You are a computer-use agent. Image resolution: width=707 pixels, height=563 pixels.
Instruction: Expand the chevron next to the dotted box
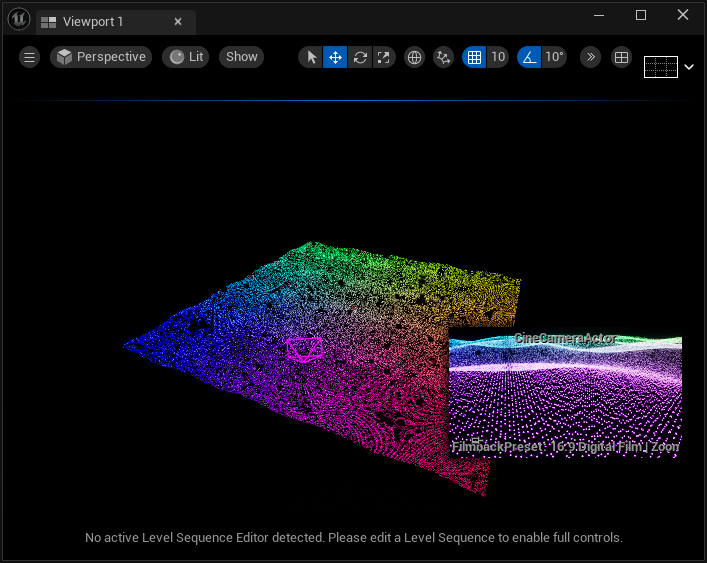(689, 67)
